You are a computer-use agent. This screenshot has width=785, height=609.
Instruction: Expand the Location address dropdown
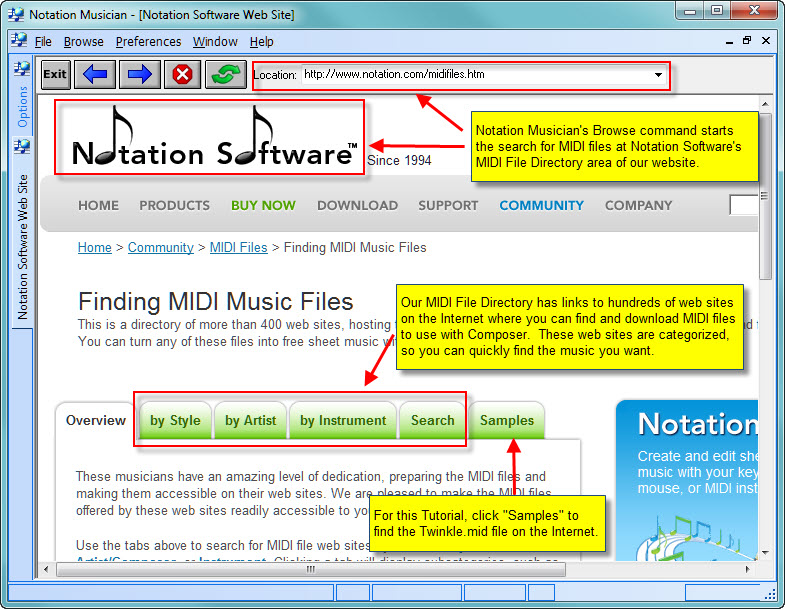coord(658,75)
